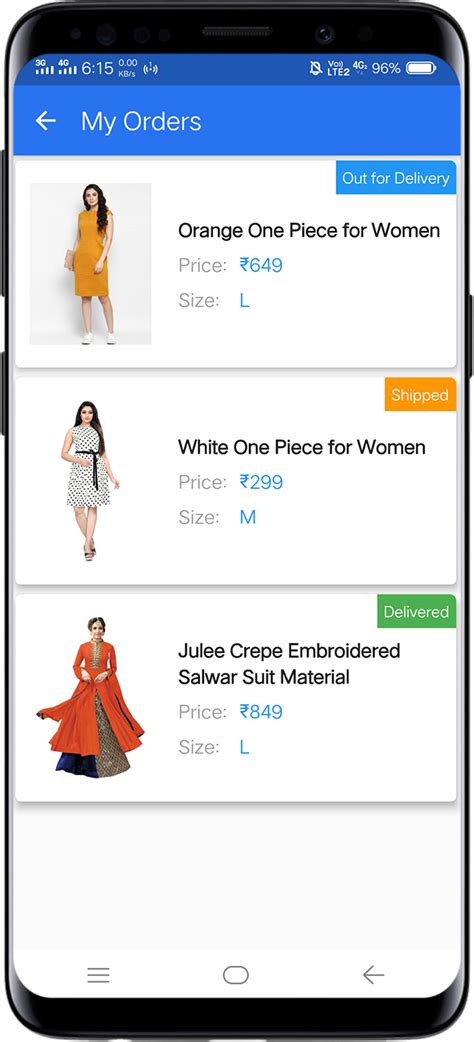This screenshot has width=474, height=1042.
Task: Open the orange salwar suit image
Action: [90, 697]
